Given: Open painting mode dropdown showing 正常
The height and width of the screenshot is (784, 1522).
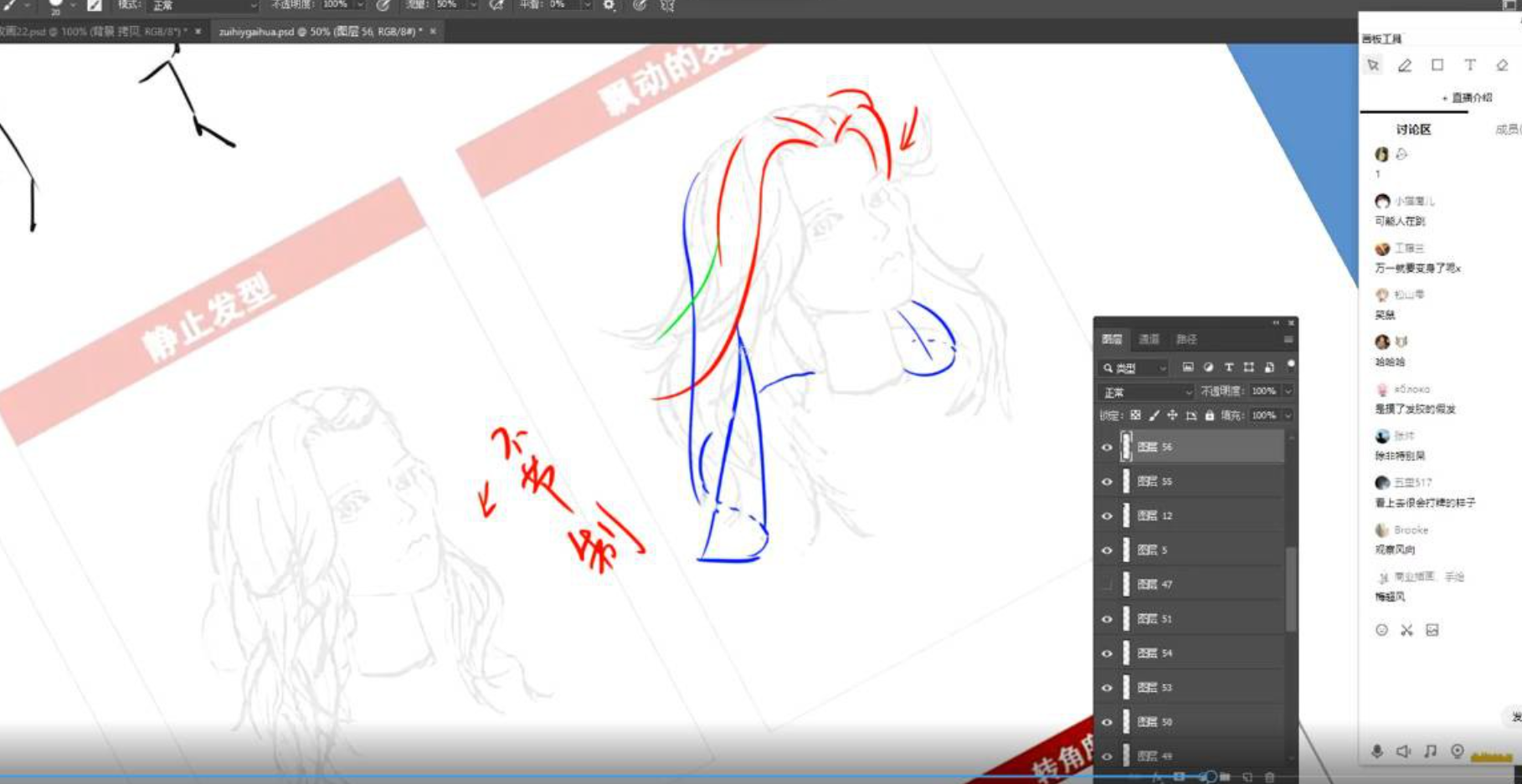Looking at the screenshot, I should 203,5.
